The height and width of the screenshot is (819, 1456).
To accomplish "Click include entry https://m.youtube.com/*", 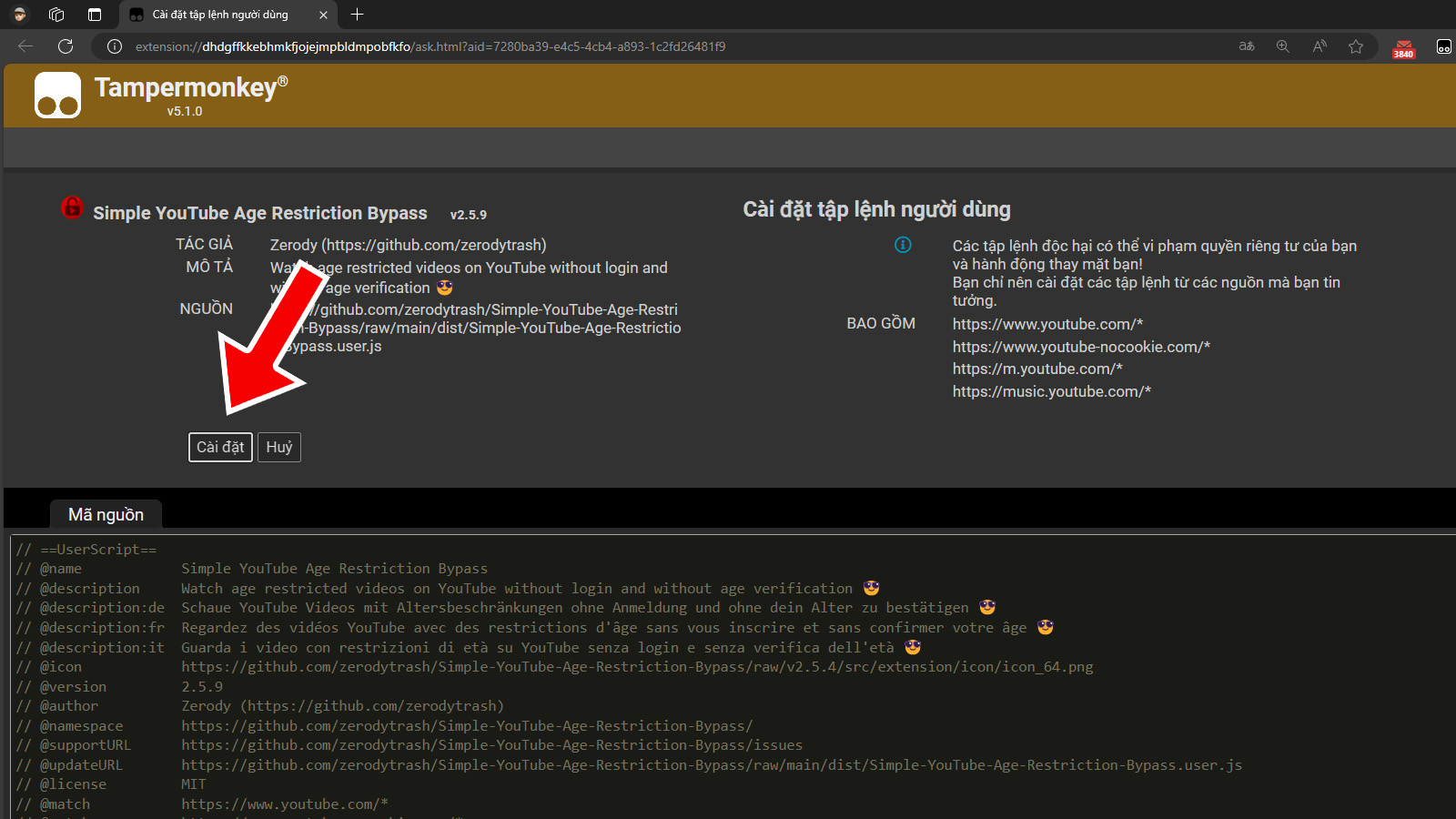I will (x=1037, y=369).
